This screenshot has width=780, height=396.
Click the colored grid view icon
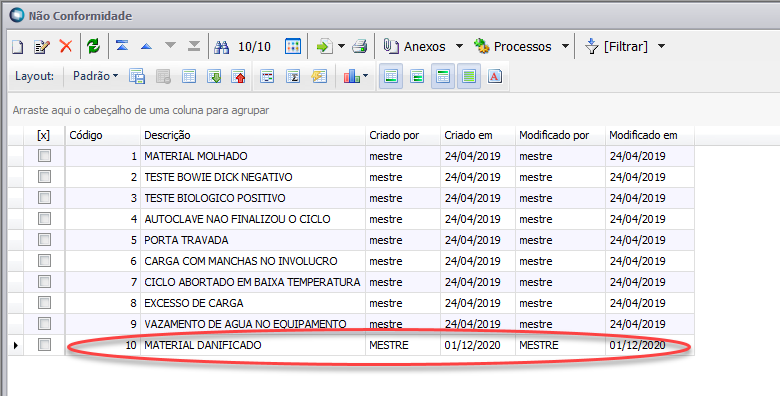(x=293, y=46)
